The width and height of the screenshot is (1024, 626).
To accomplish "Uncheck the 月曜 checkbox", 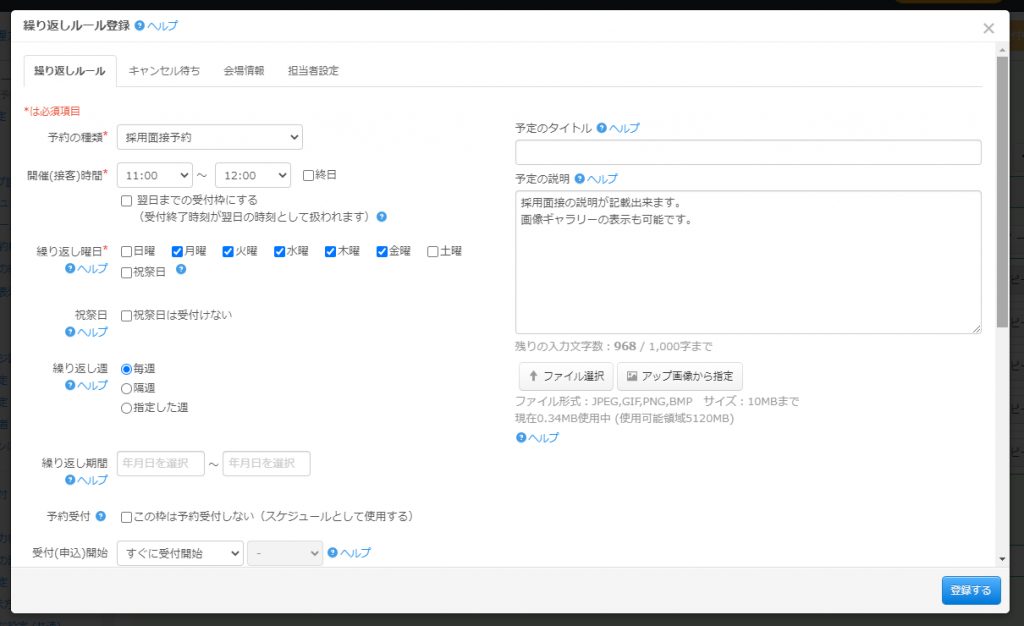I will [177, 252].
